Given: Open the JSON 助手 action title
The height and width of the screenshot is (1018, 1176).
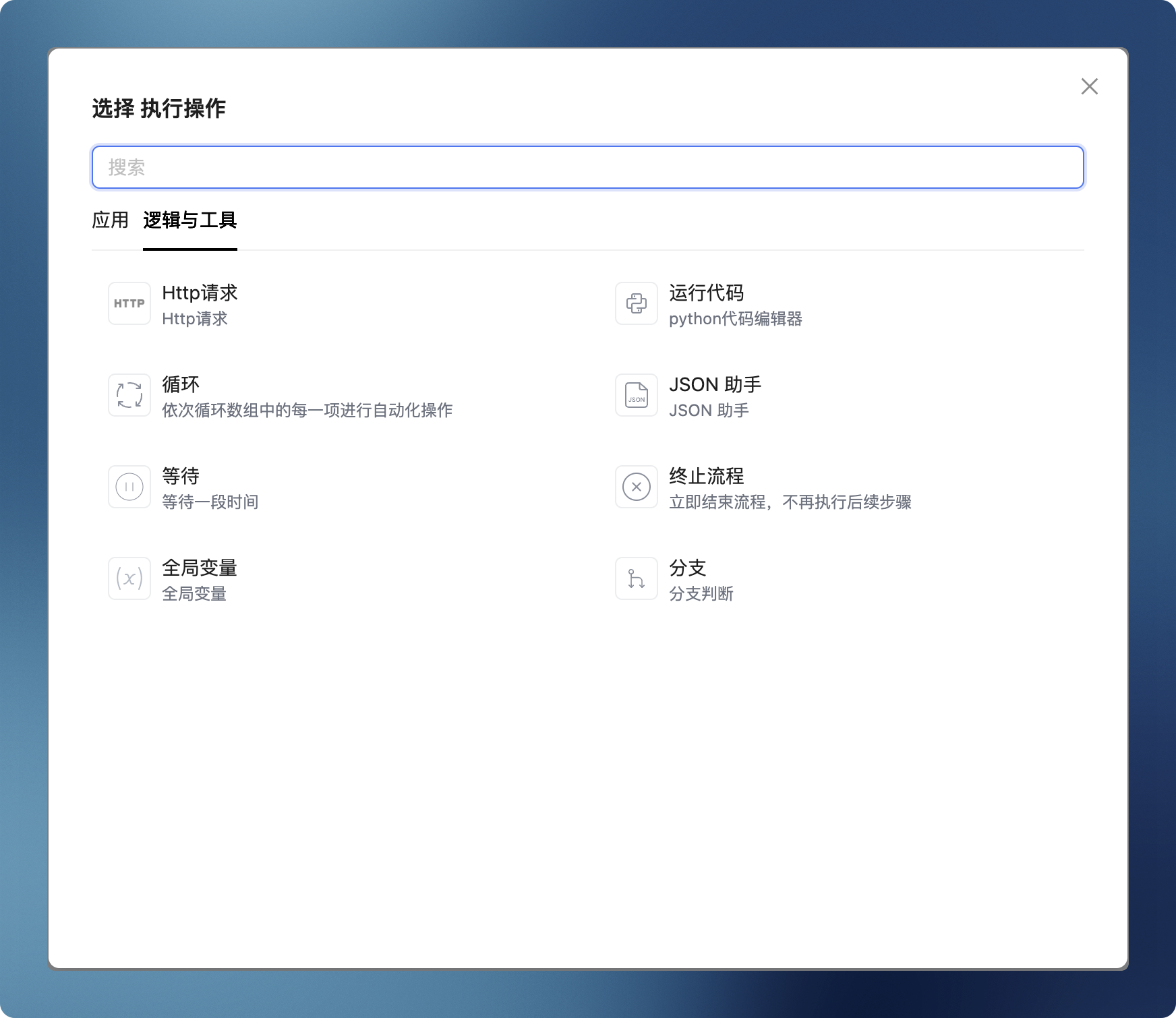Looking at the screenshot, I should 715,384.
